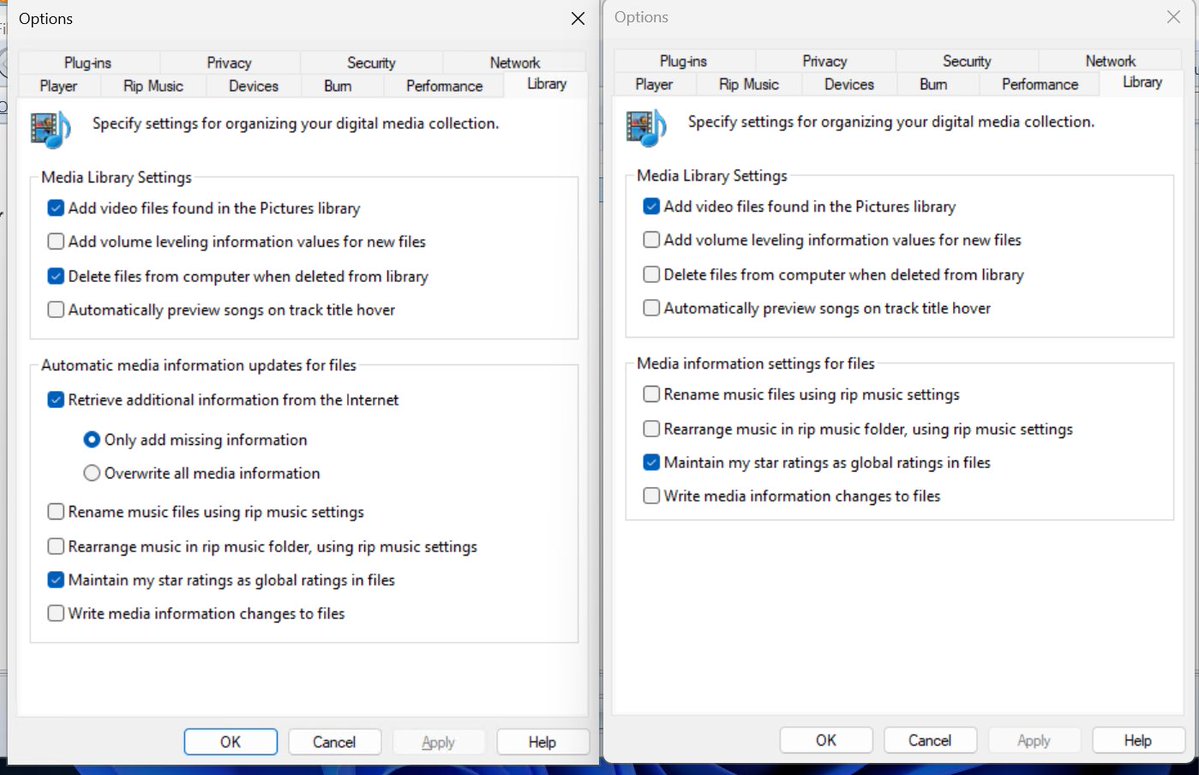1199x775 pixels.
Task: Uncheck Add video files checkbox in left window
Action: [56, 208]
